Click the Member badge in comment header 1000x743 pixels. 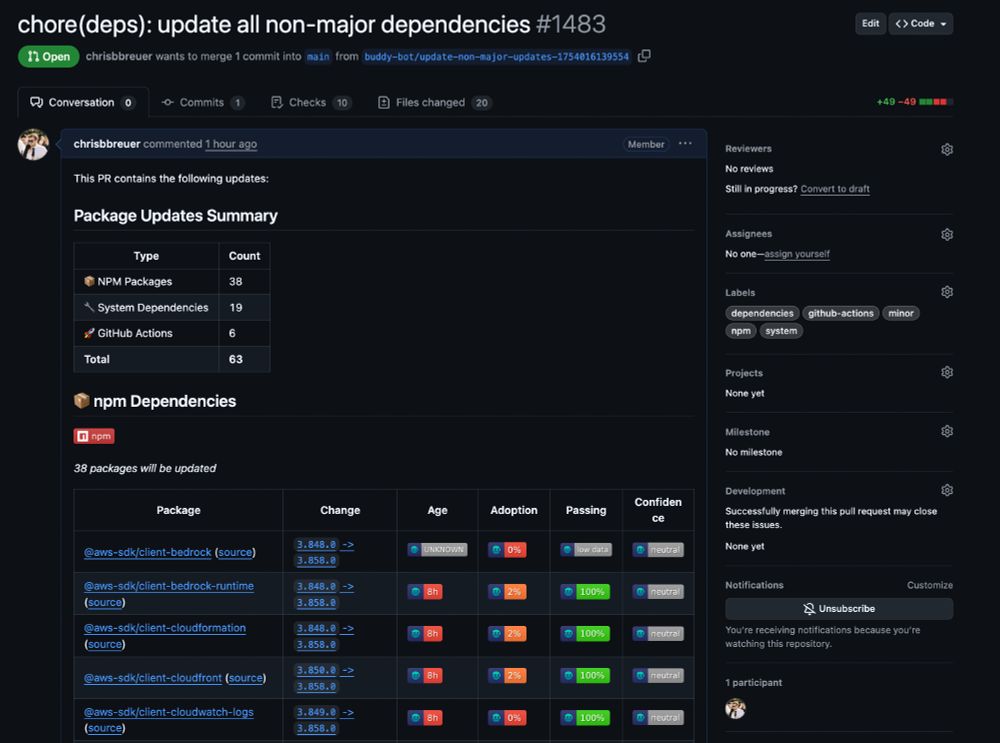(645, 144)
